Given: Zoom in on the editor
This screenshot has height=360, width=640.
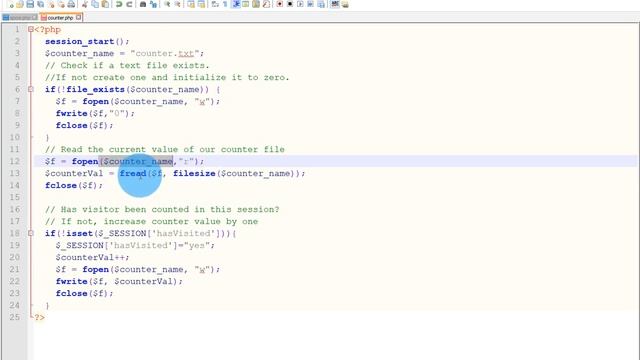Looking at the screenshot, I should pos(167,4).
